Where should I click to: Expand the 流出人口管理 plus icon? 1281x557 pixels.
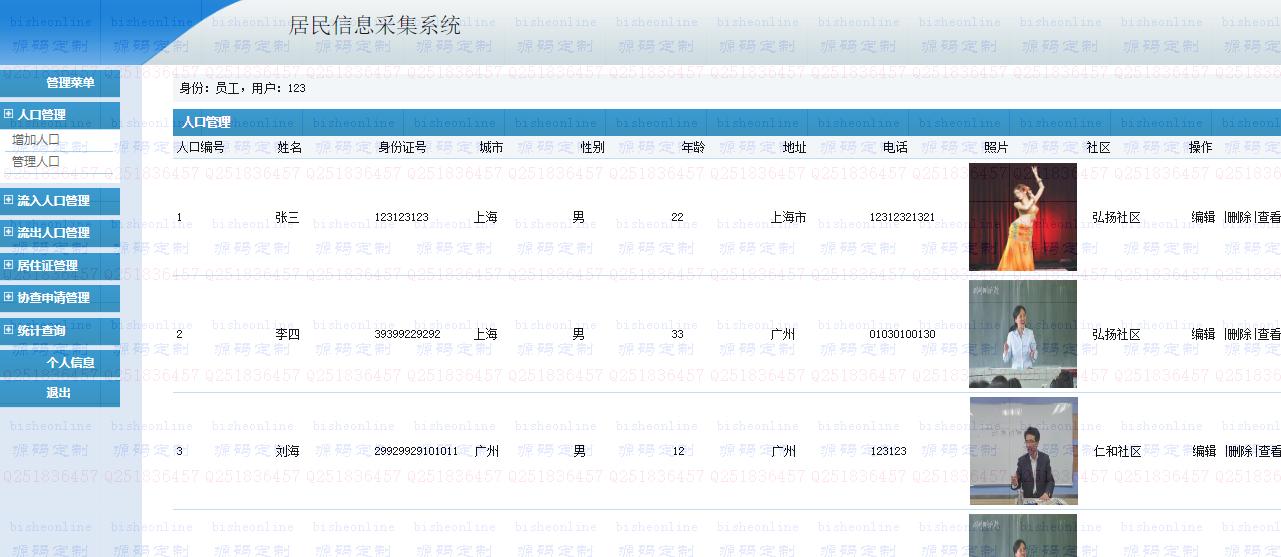(9, 232)
